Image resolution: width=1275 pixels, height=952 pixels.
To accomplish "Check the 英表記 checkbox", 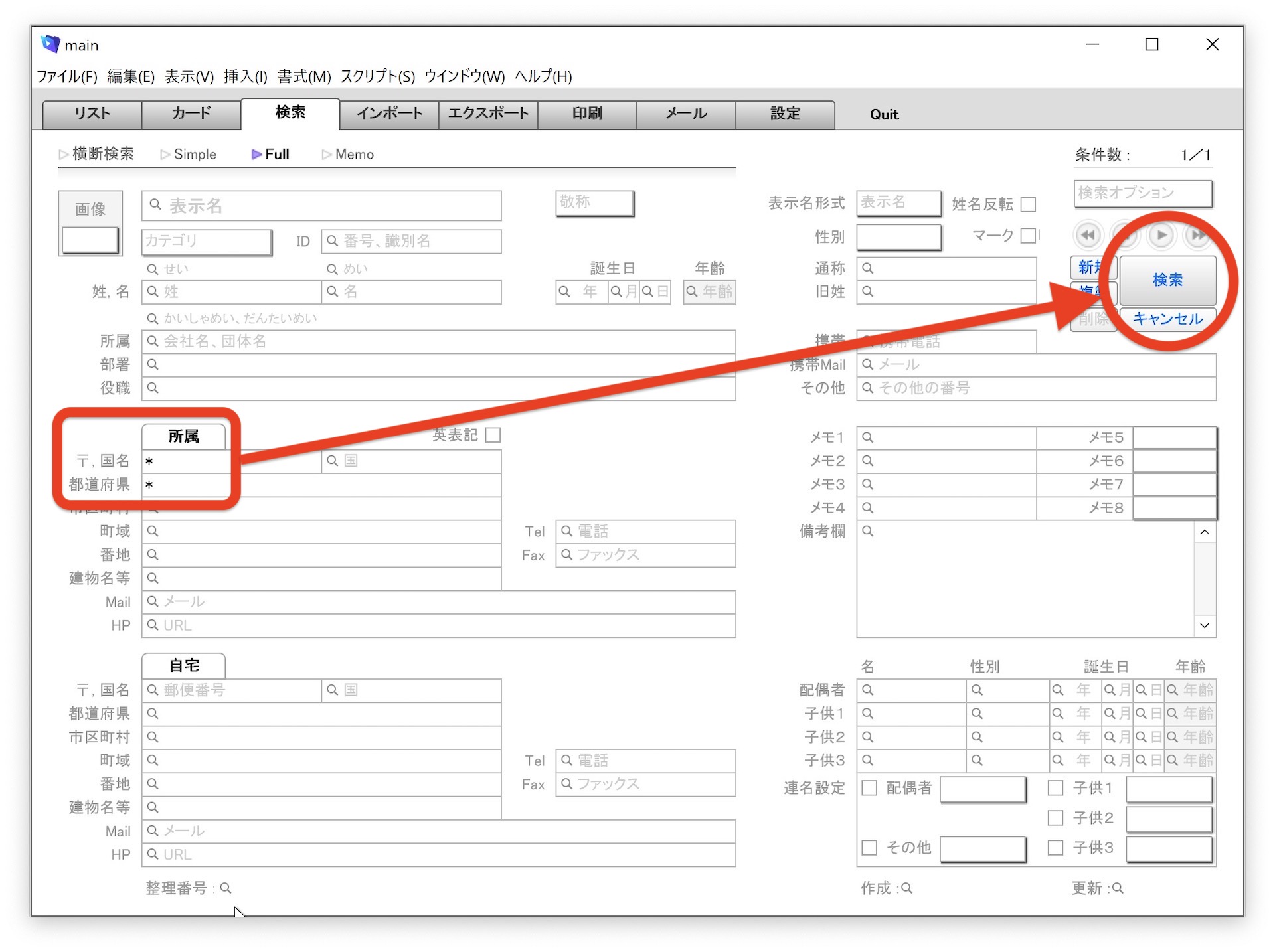I will pyautogui.click(x=493, y=435).
